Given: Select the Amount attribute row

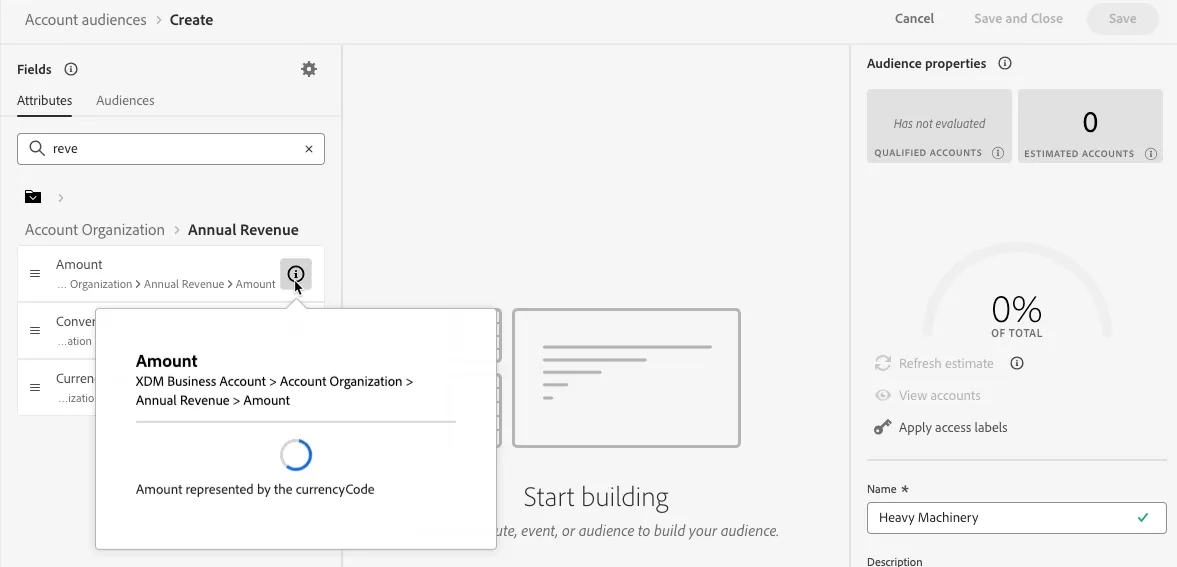Looking at the screenshot, I should pyautogui.click(x=171, y=274).
